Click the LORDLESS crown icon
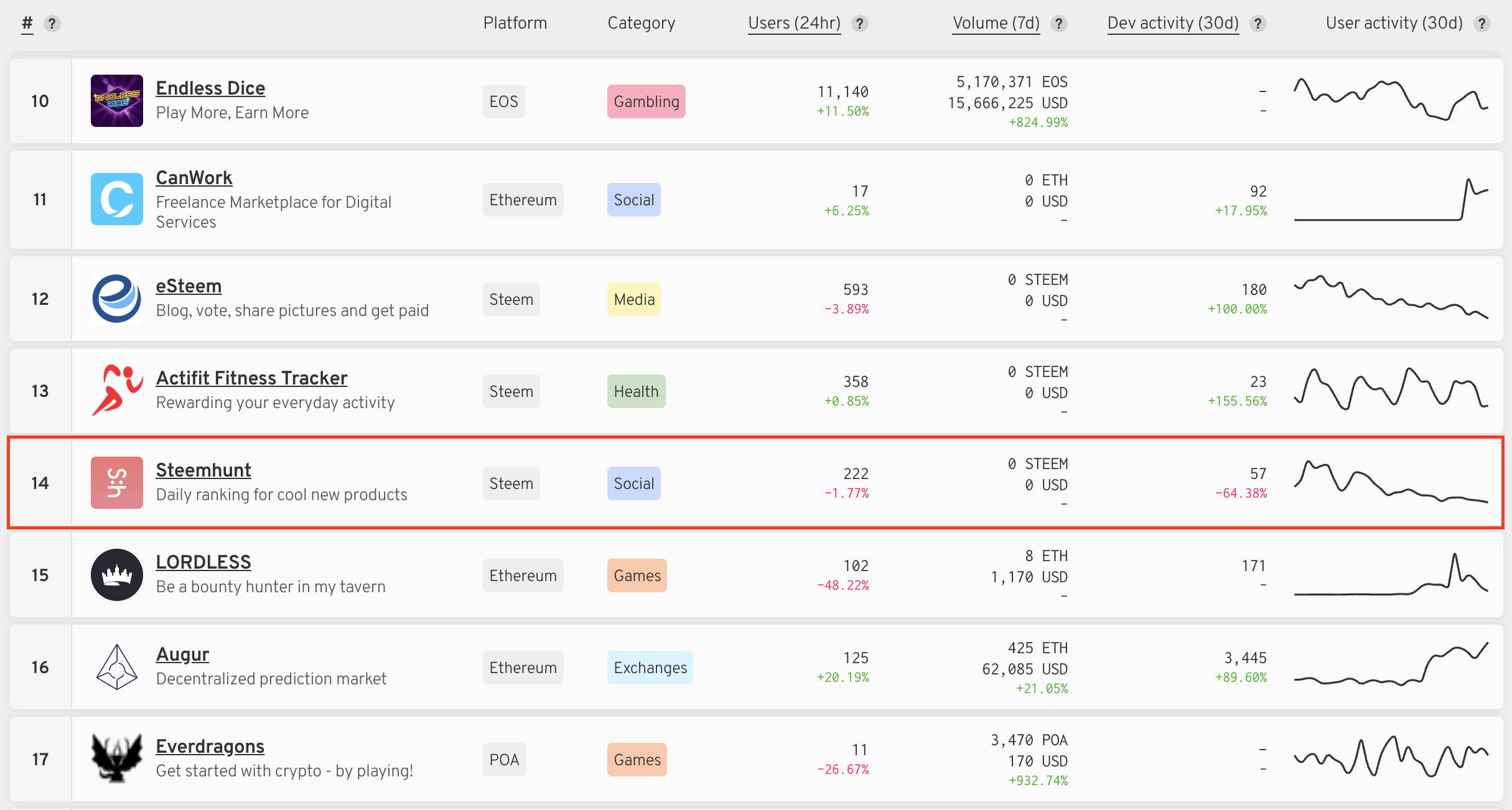 coord(117,575)
